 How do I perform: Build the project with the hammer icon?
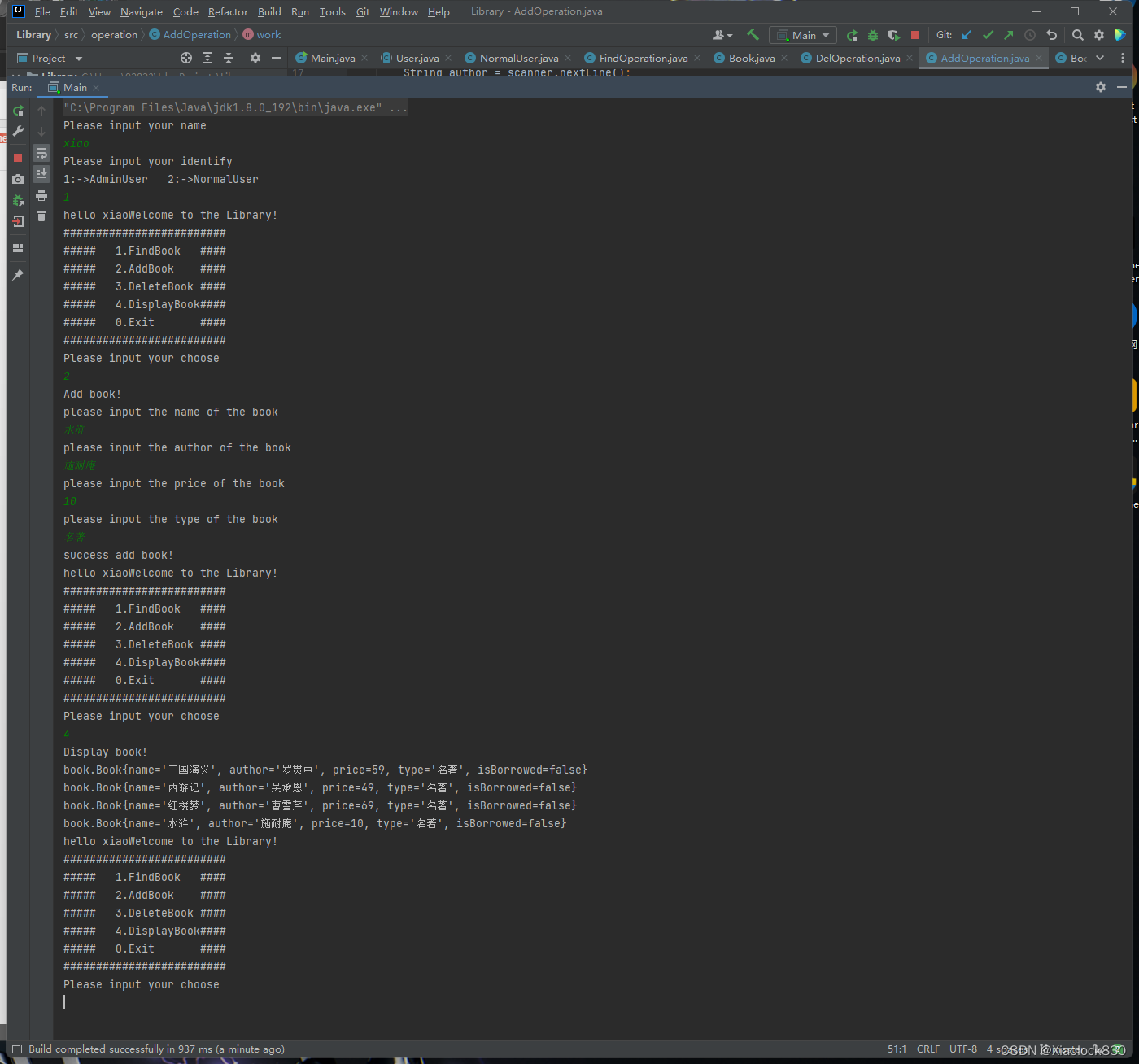click(753, 35)
